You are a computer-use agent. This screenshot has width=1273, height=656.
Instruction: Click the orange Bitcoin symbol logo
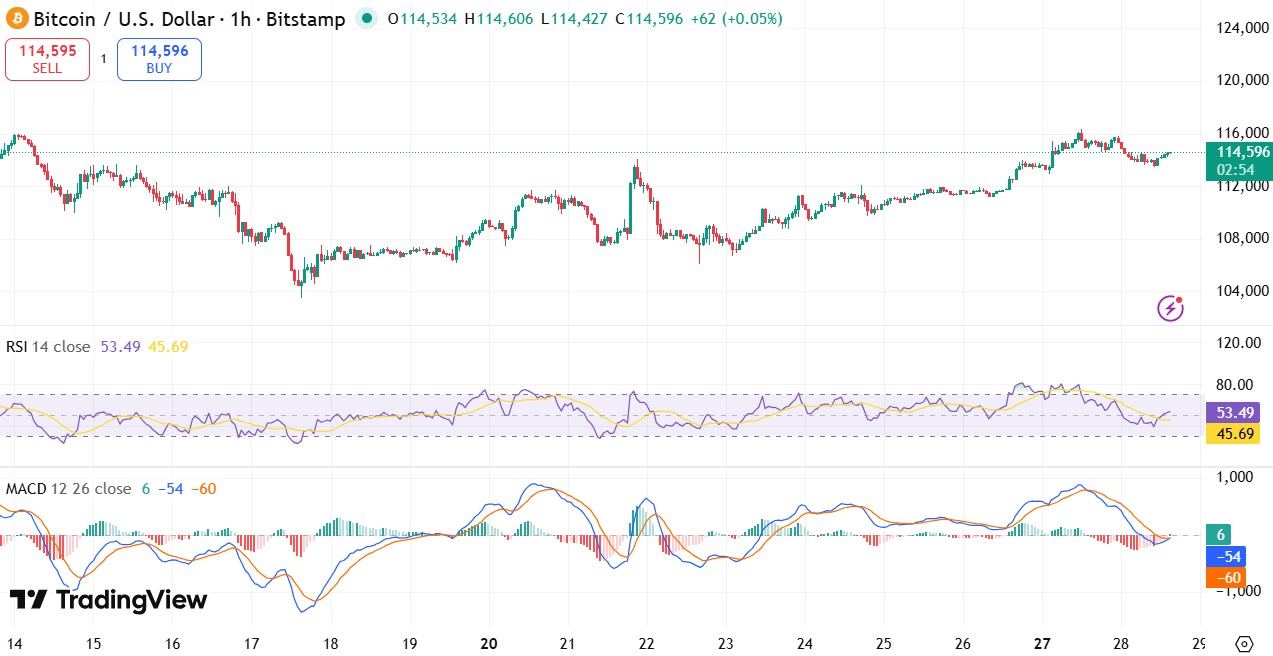16,19
